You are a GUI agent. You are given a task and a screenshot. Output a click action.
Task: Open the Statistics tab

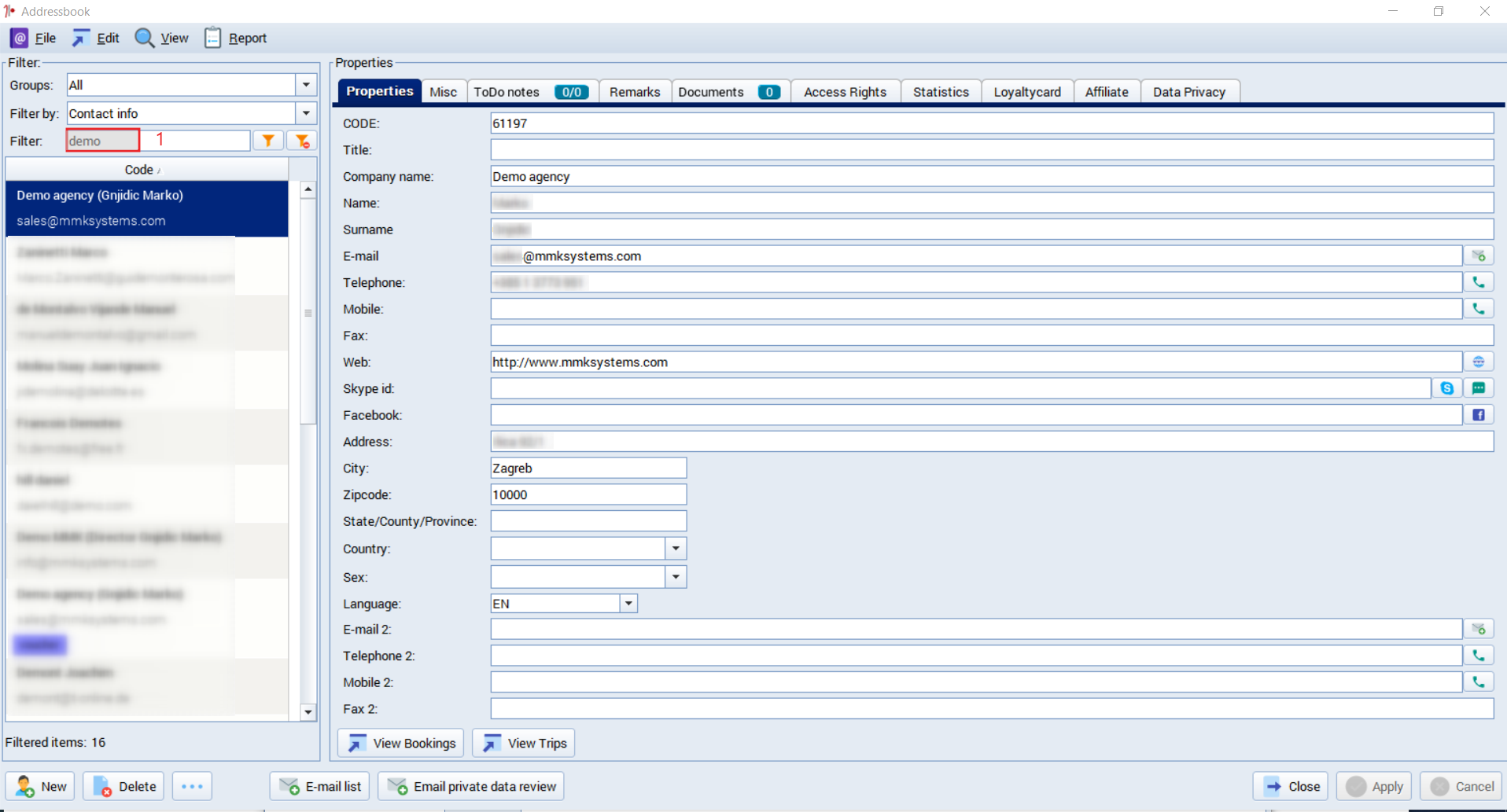pyautogui.click(x=941, y=92)
